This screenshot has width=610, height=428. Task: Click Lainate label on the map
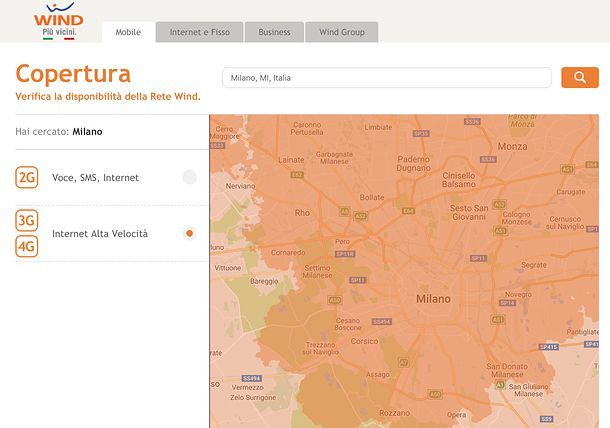tap(291, 160)
